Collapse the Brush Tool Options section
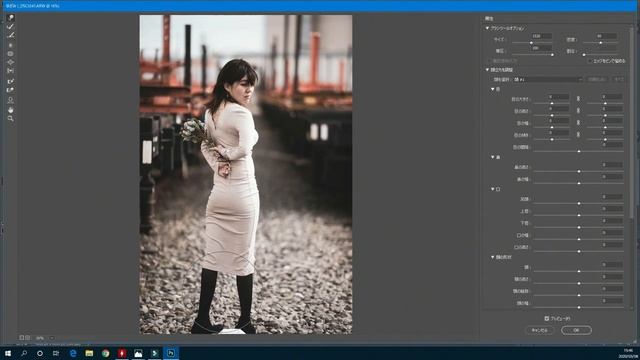The image size is (640, 360). (487, 28)
